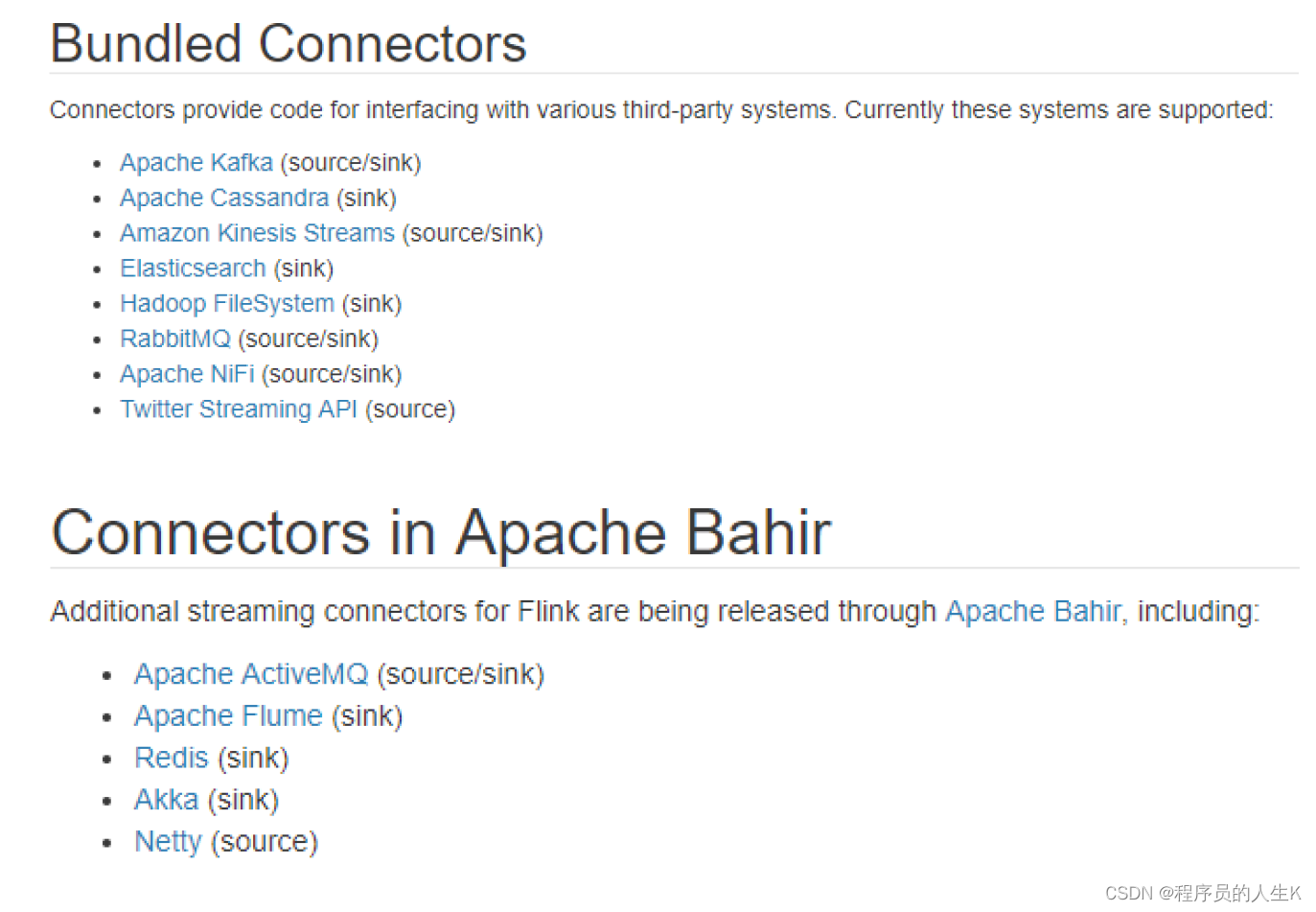This screenshot has height=912, width=1316.
Task: Open the Apache Kafka connector link
Action: [x=196, y=163]
